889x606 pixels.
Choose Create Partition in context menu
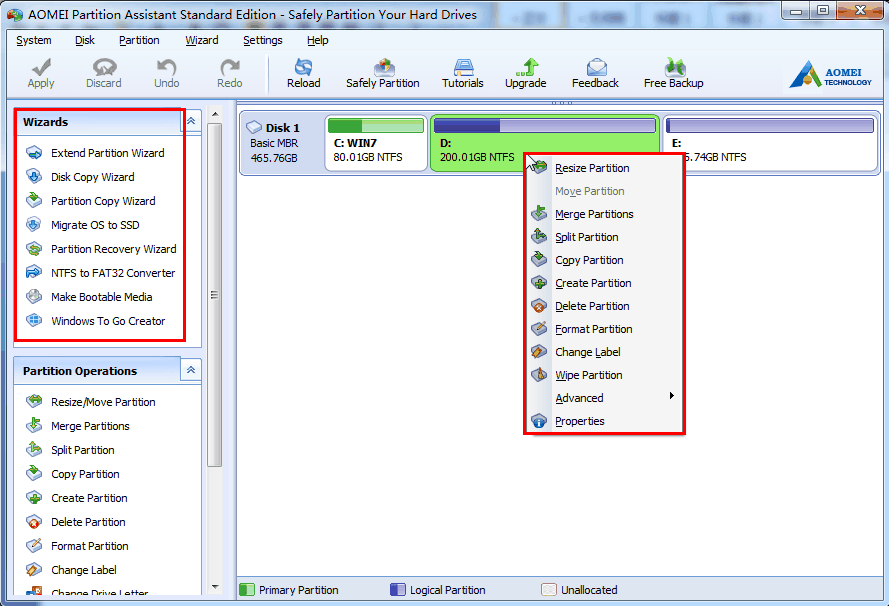(x=604, y=283)
